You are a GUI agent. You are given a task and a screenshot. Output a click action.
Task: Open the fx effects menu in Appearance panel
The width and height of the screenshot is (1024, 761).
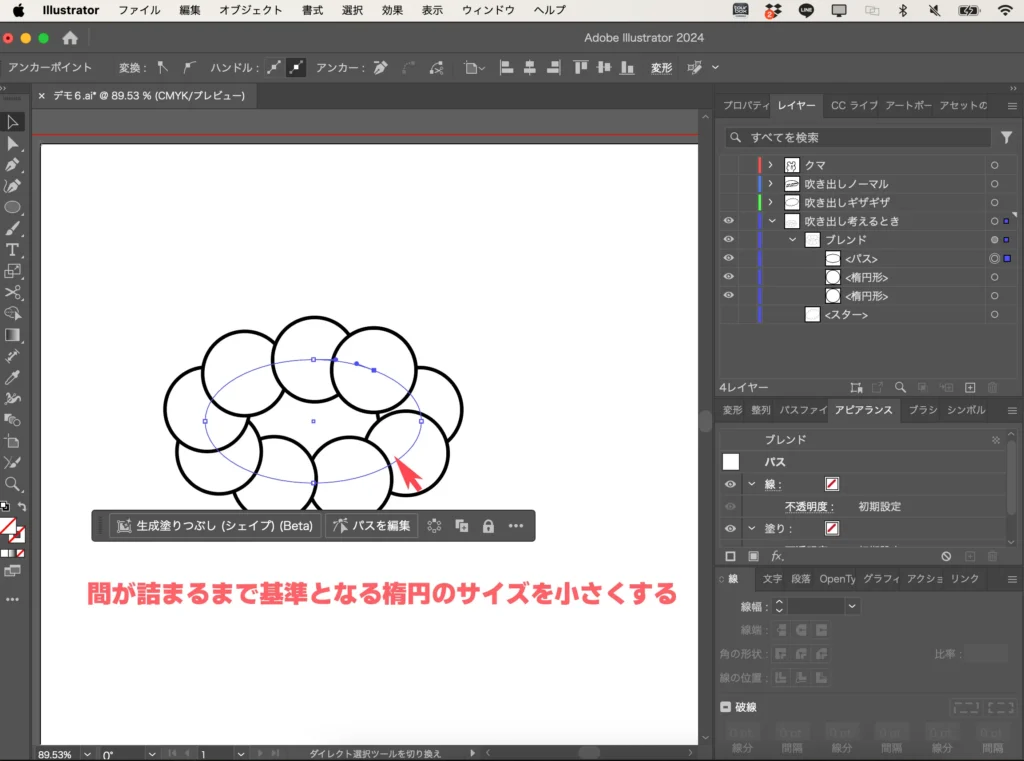point(778,556)
